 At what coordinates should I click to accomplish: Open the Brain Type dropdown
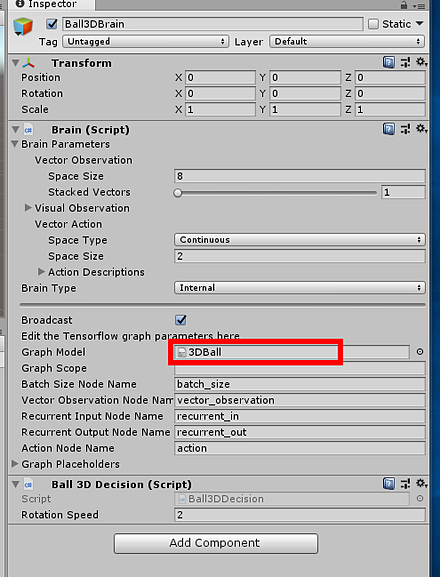pos(299,288)
